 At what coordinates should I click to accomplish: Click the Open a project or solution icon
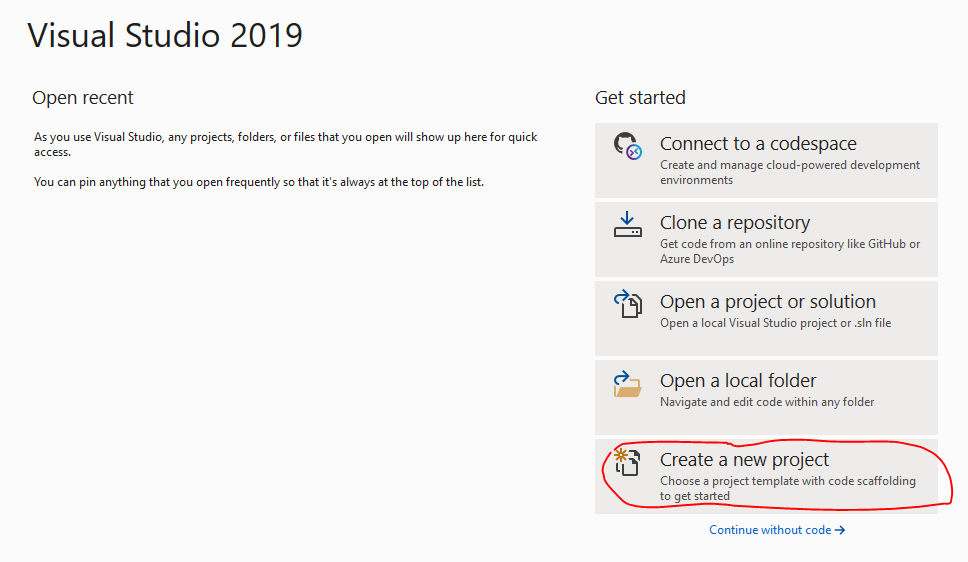coord(627,304)
